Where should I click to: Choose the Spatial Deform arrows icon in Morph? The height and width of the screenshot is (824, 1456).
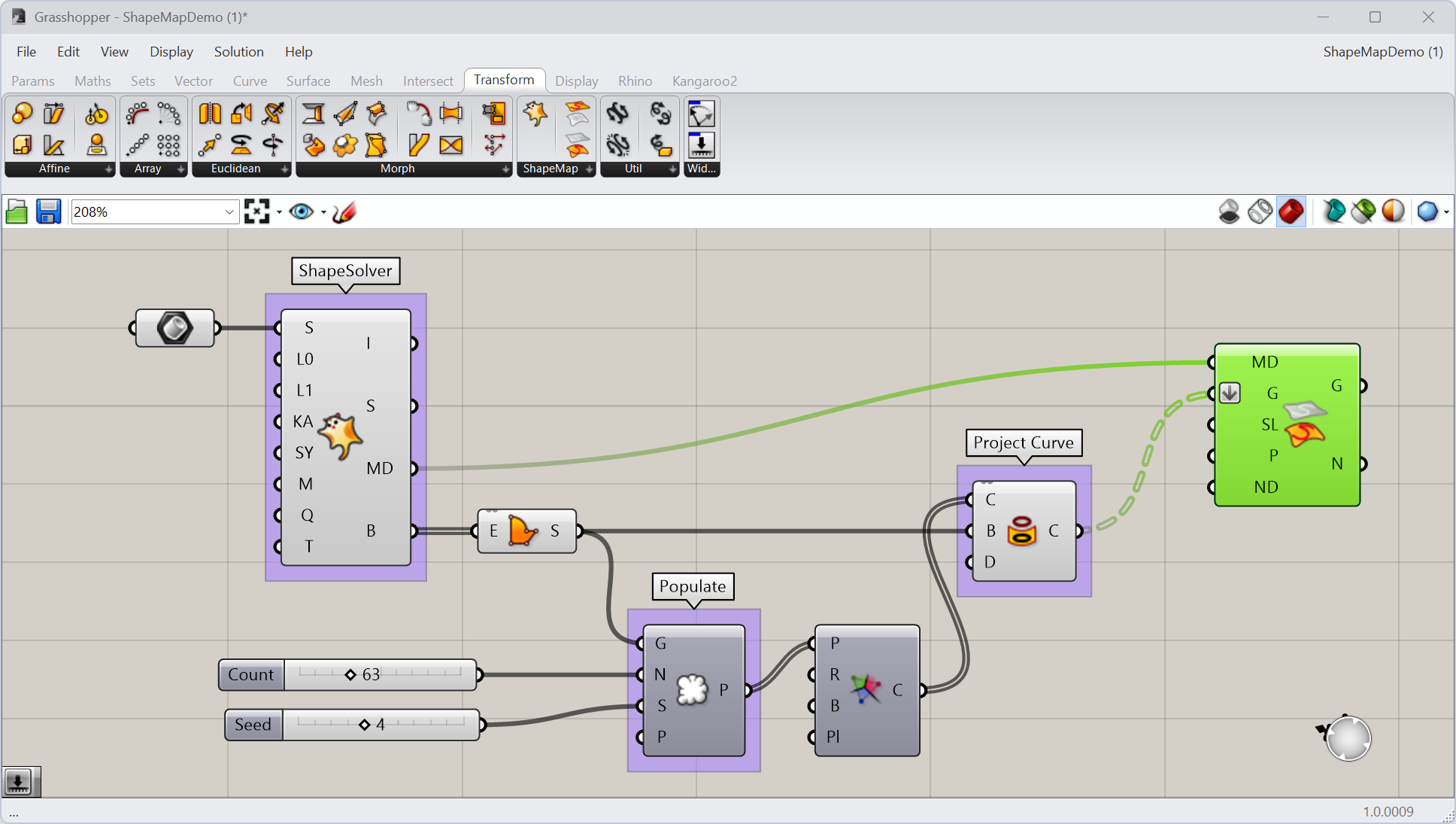click(494, 144)
